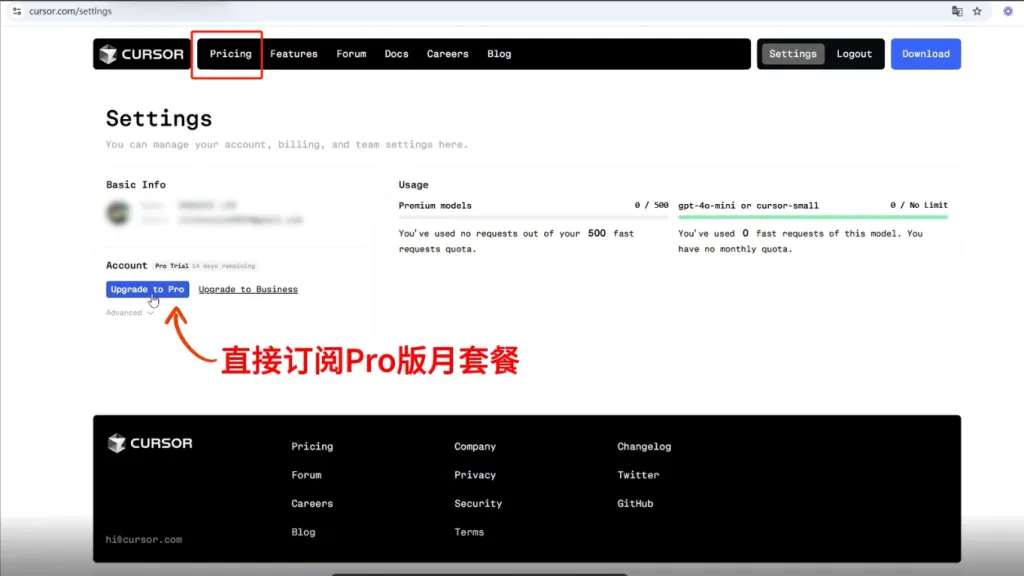This screenshot has width=1024, height=576.
Task: Click the Usage section heading
Action: [413, 185]
